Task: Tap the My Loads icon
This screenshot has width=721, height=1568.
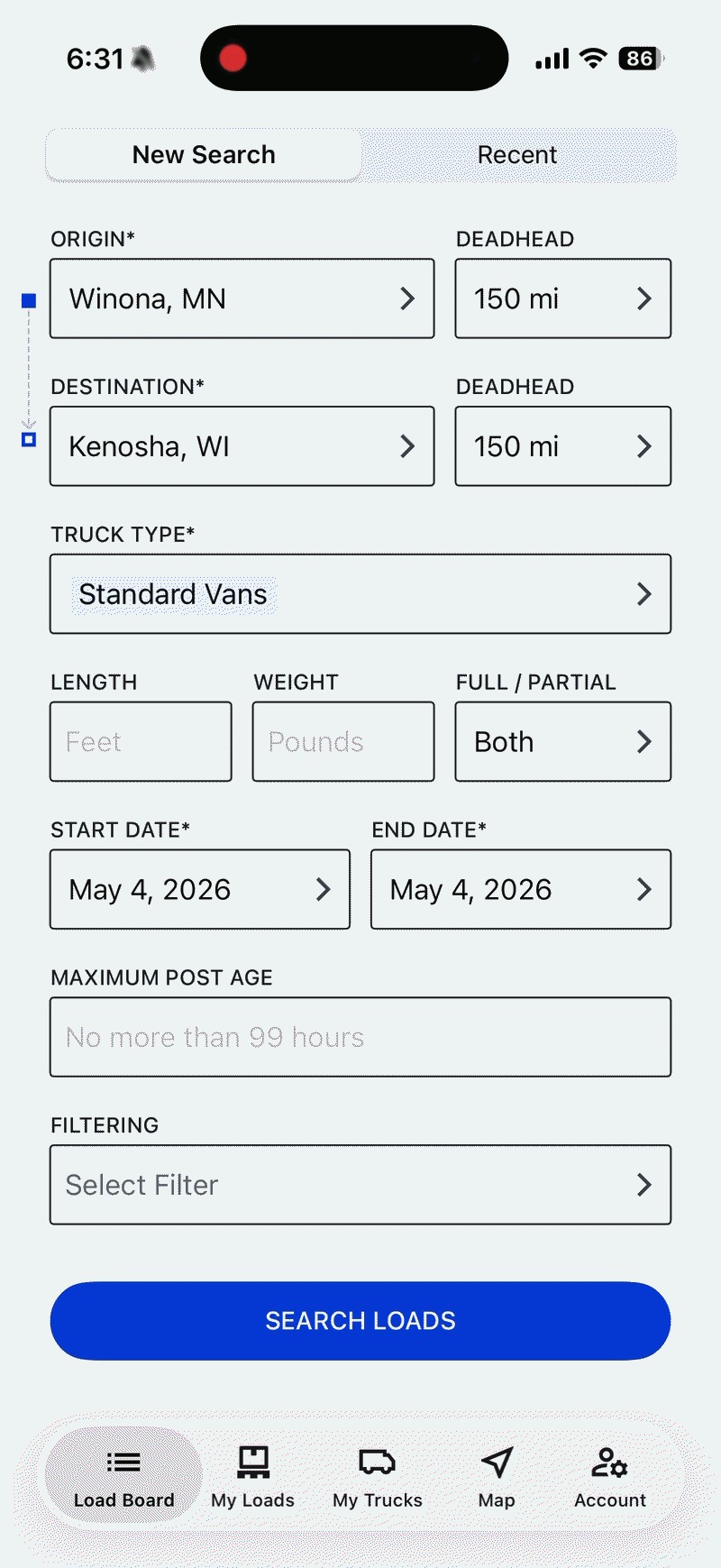Action: pyautogui.click(x=253, y=1463)
